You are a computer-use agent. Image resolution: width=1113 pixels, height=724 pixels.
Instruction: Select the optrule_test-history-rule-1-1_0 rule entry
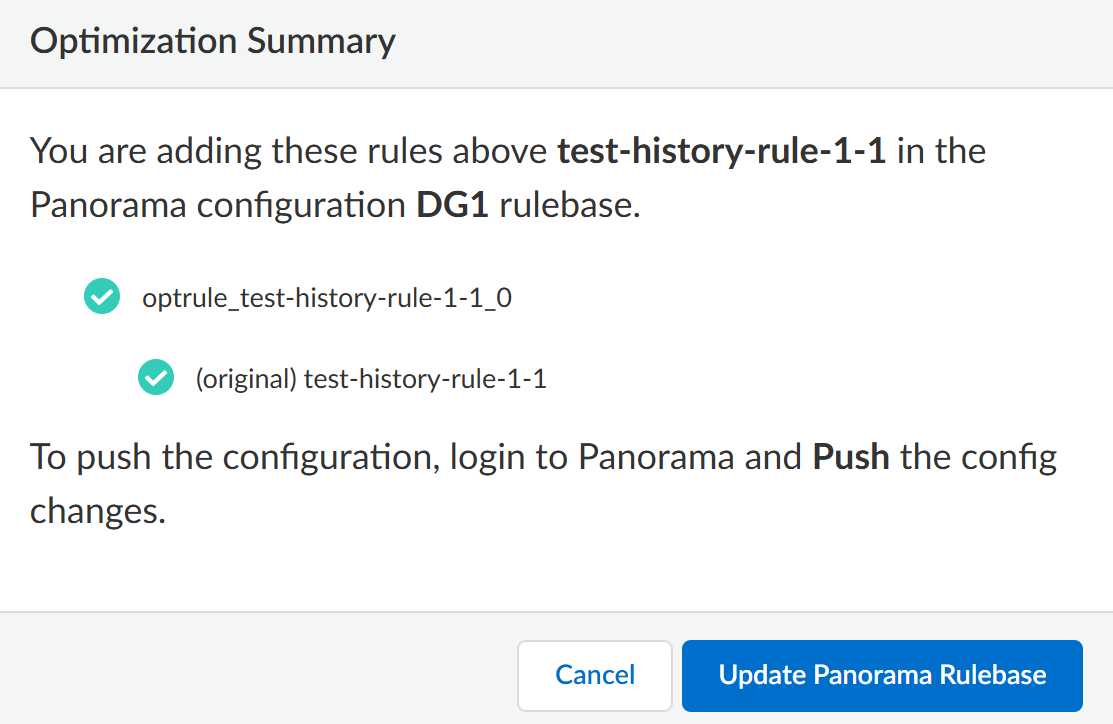click(x=327, y=297)
